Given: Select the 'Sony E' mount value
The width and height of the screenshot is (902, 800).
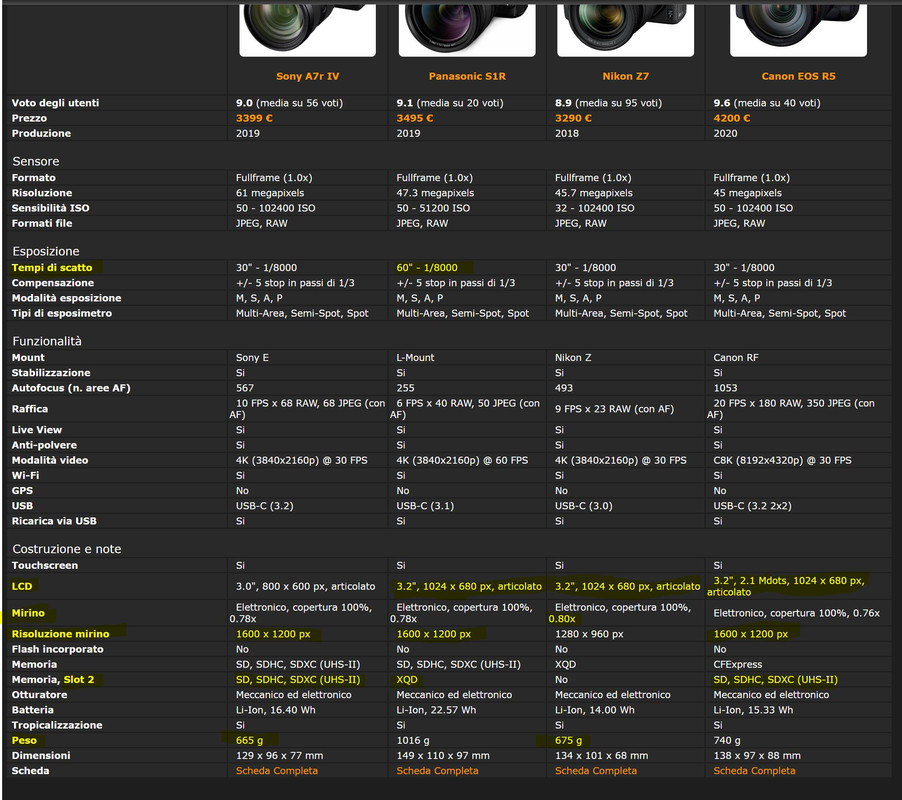Looking at the screenshot, I should tap(252, 357).
